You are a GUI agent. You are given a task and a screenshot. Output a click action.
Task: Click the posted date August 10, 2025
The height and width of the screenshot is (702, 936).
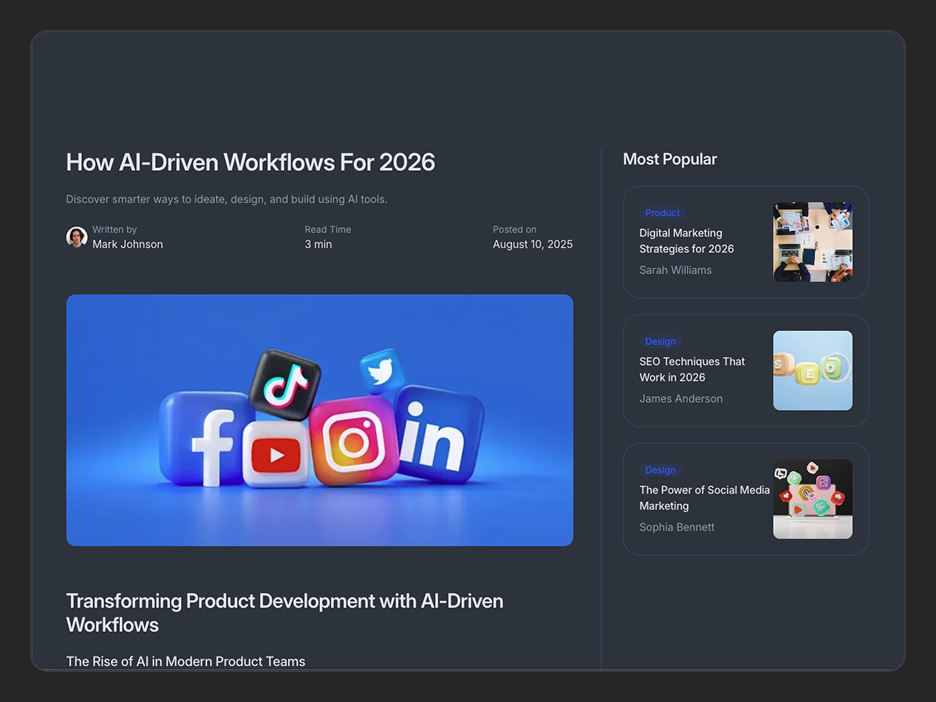[532, 244]
